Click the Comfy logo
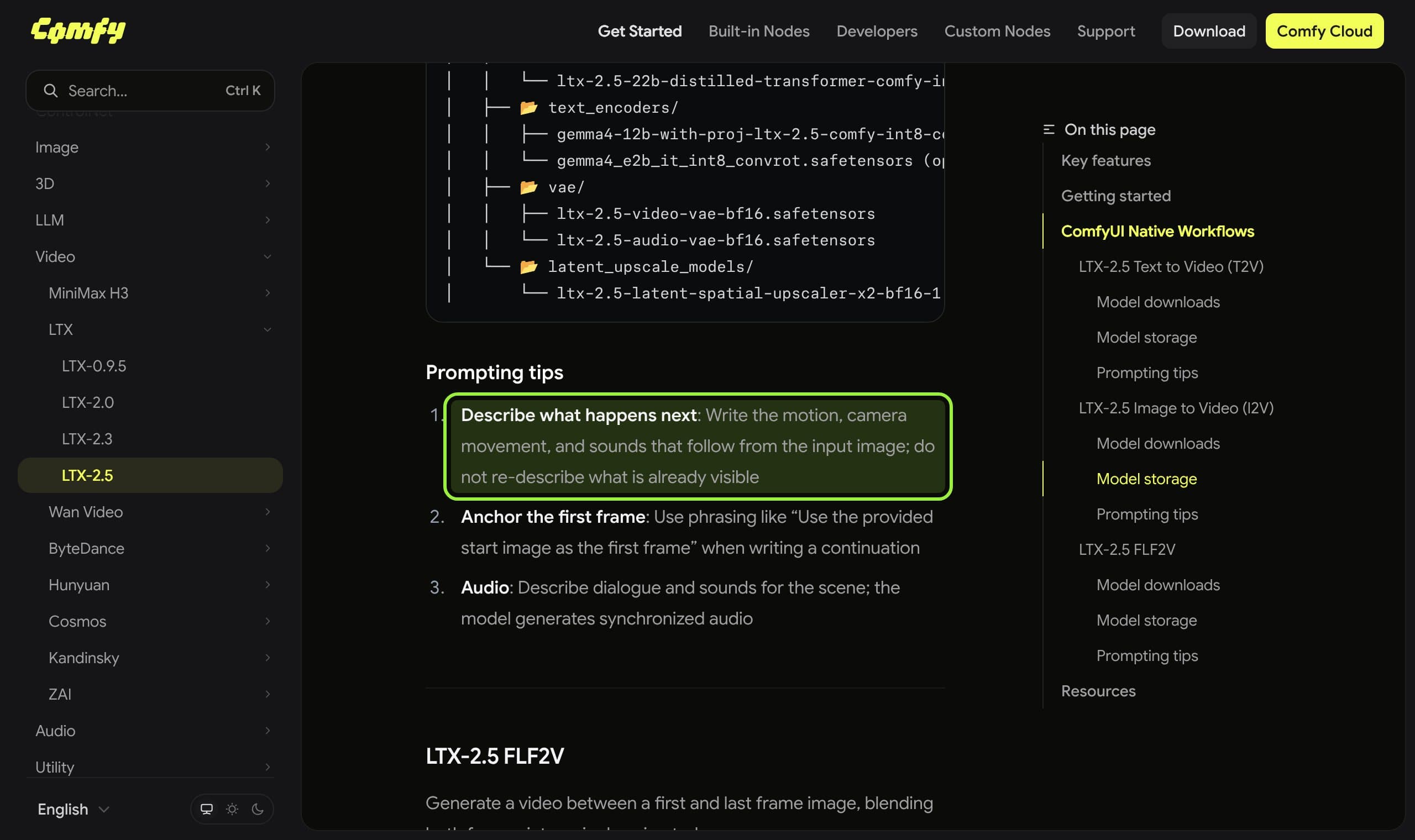Image resolution: width=1415 pixels, height=840 pixels. 78,30
